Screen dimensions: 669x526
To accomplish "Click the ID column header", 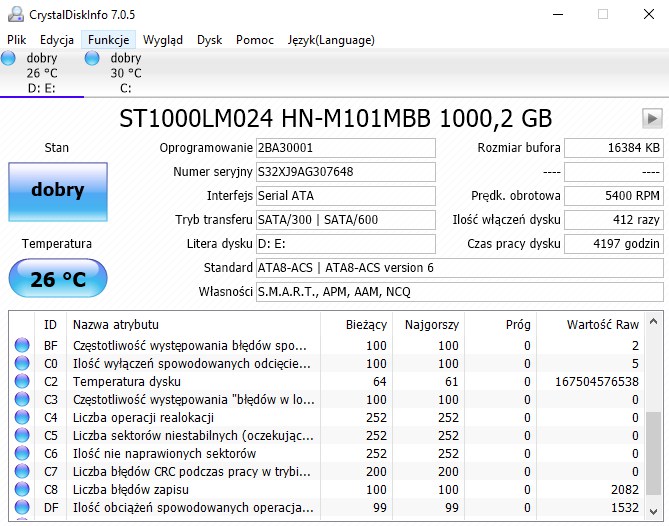I will coord(50,325).
